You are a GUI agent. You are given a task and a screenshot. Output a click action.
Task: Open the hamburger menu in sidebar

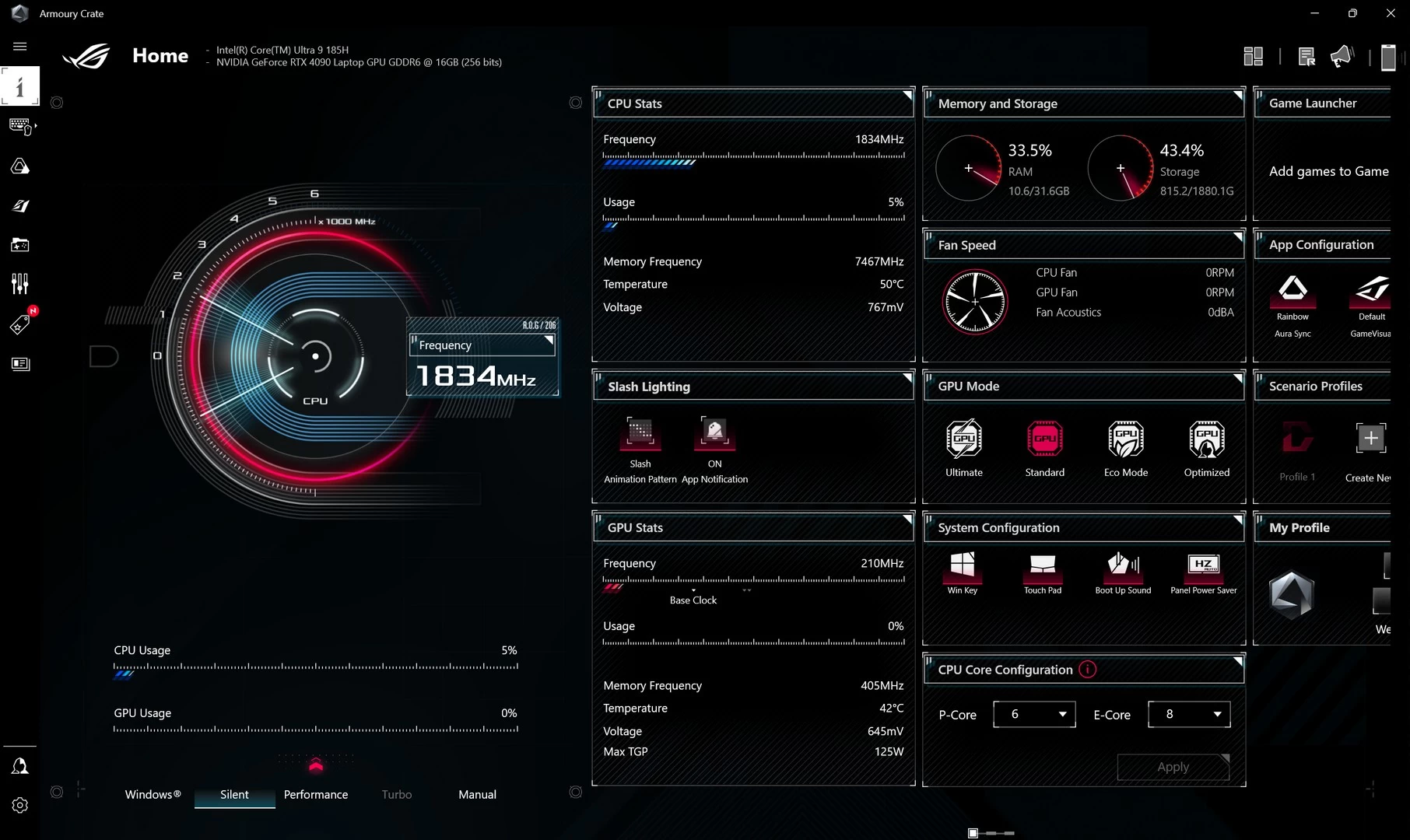(x=20, y=47)
